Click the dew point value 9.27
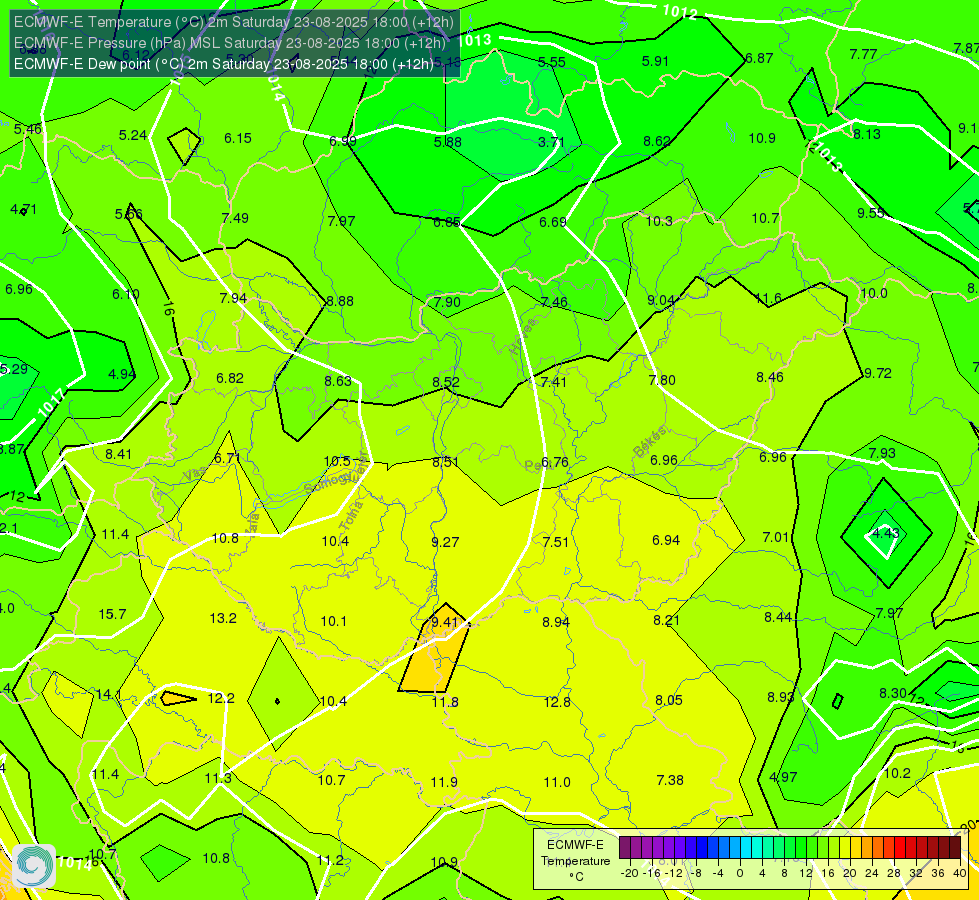This screenshot has width=979, height=900. [x=445, y=541]
